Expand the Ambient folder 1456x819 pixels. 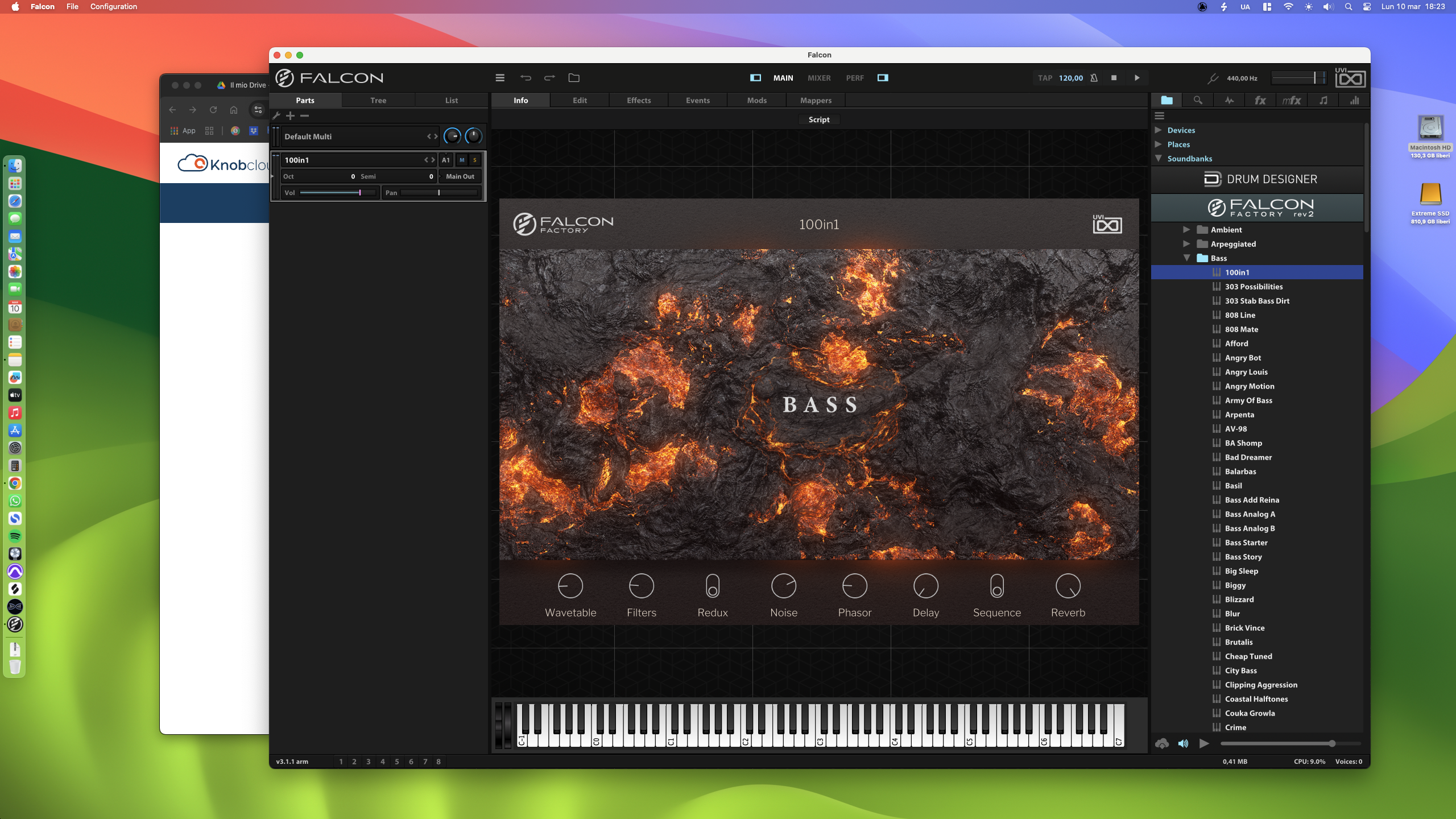(x=1186, y=230)
